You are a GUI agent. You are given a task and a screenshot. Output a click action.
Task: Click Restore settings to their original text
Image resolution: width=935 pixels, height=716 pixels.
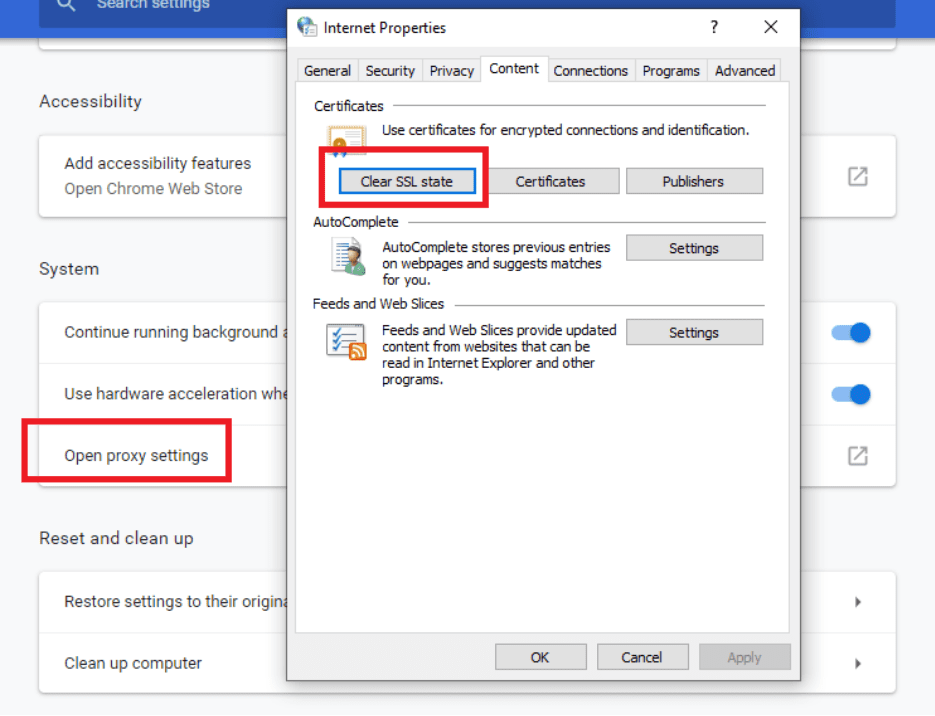(176, 602)
